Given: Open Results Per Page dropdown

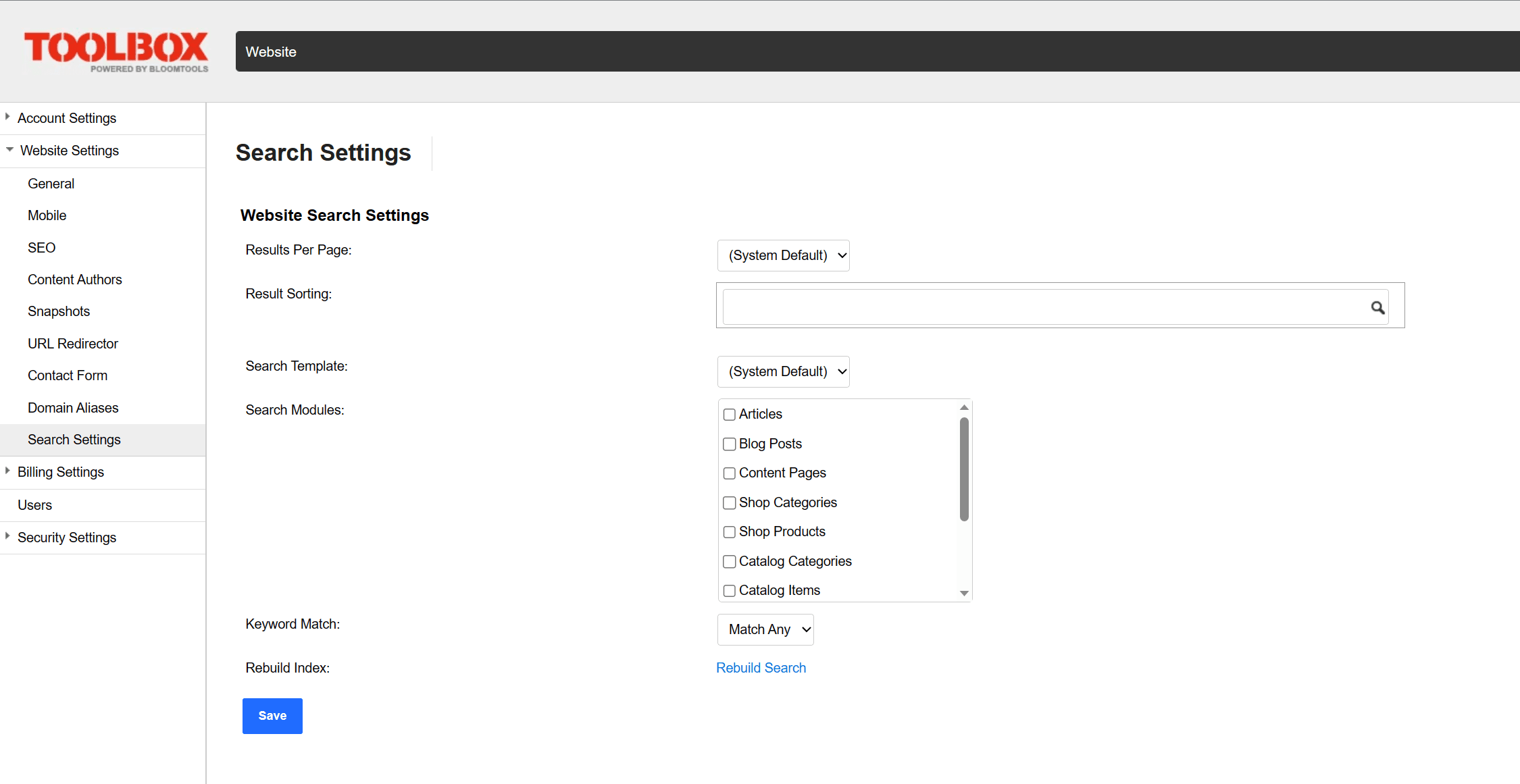Looking at the screenshot, I should point(783,255).
